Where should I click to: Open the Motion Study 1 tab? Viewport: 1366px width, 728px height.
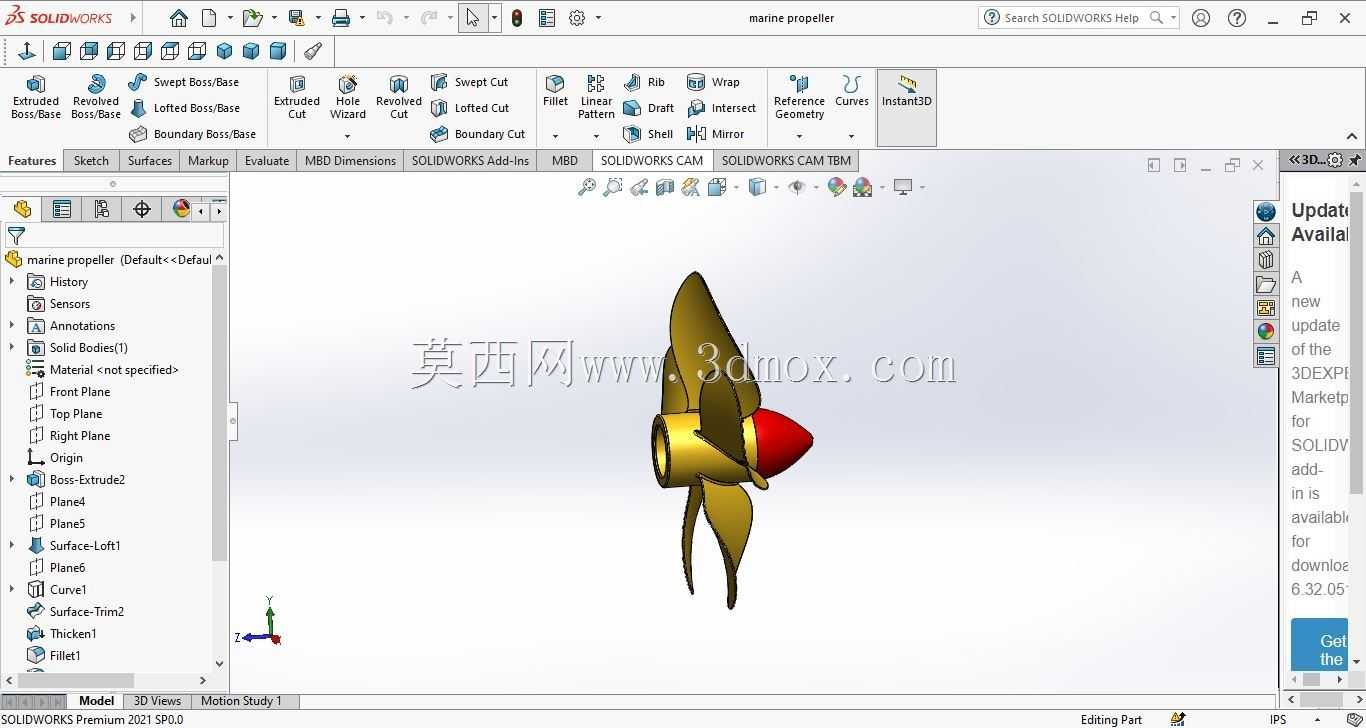(x=241, y=701)
